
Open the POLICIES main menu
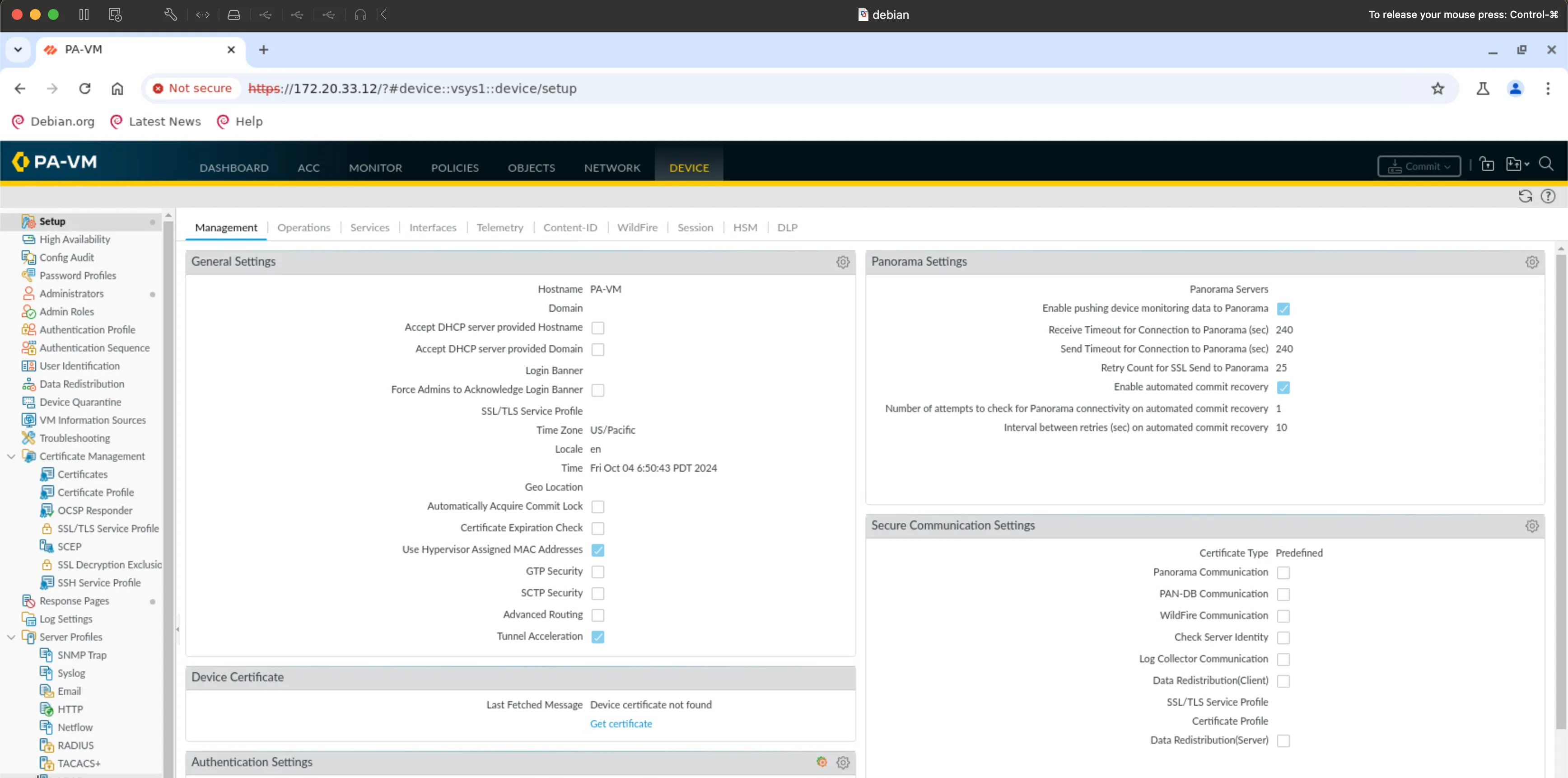[x=455, y=168]
